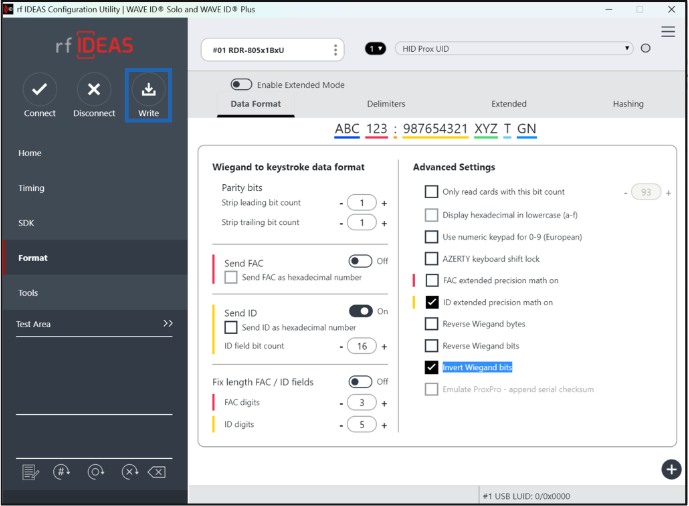Click the circular reload icon in bottom toolbar
Screen dimensions: 689x506
tap(96, 472)
